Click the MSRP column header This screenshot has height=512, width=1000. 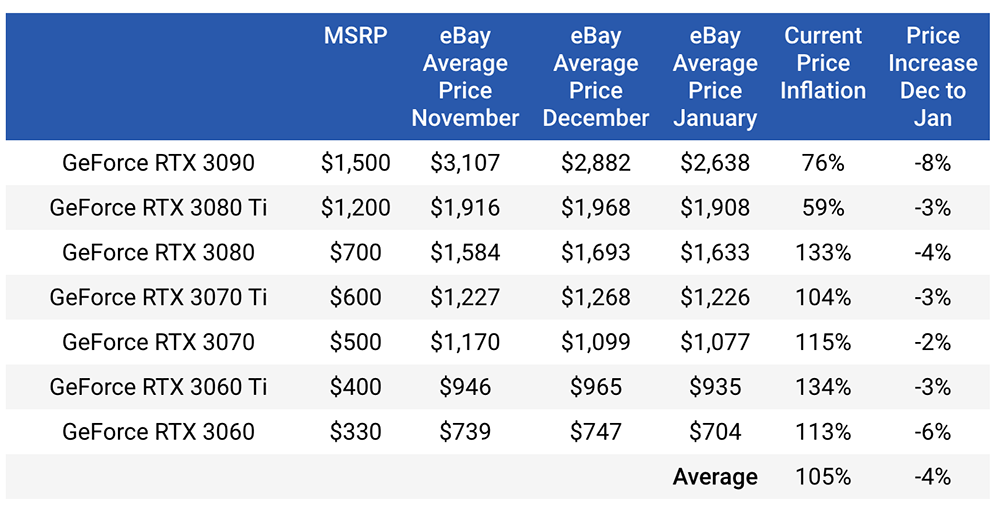click(355, 36)
